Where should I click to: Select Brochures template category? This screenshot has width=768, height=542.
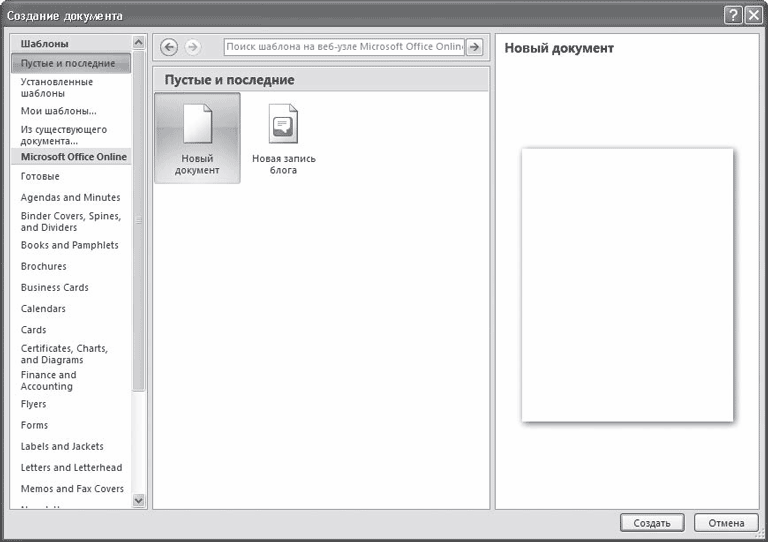pyautogui.click(x=44, y=267)
